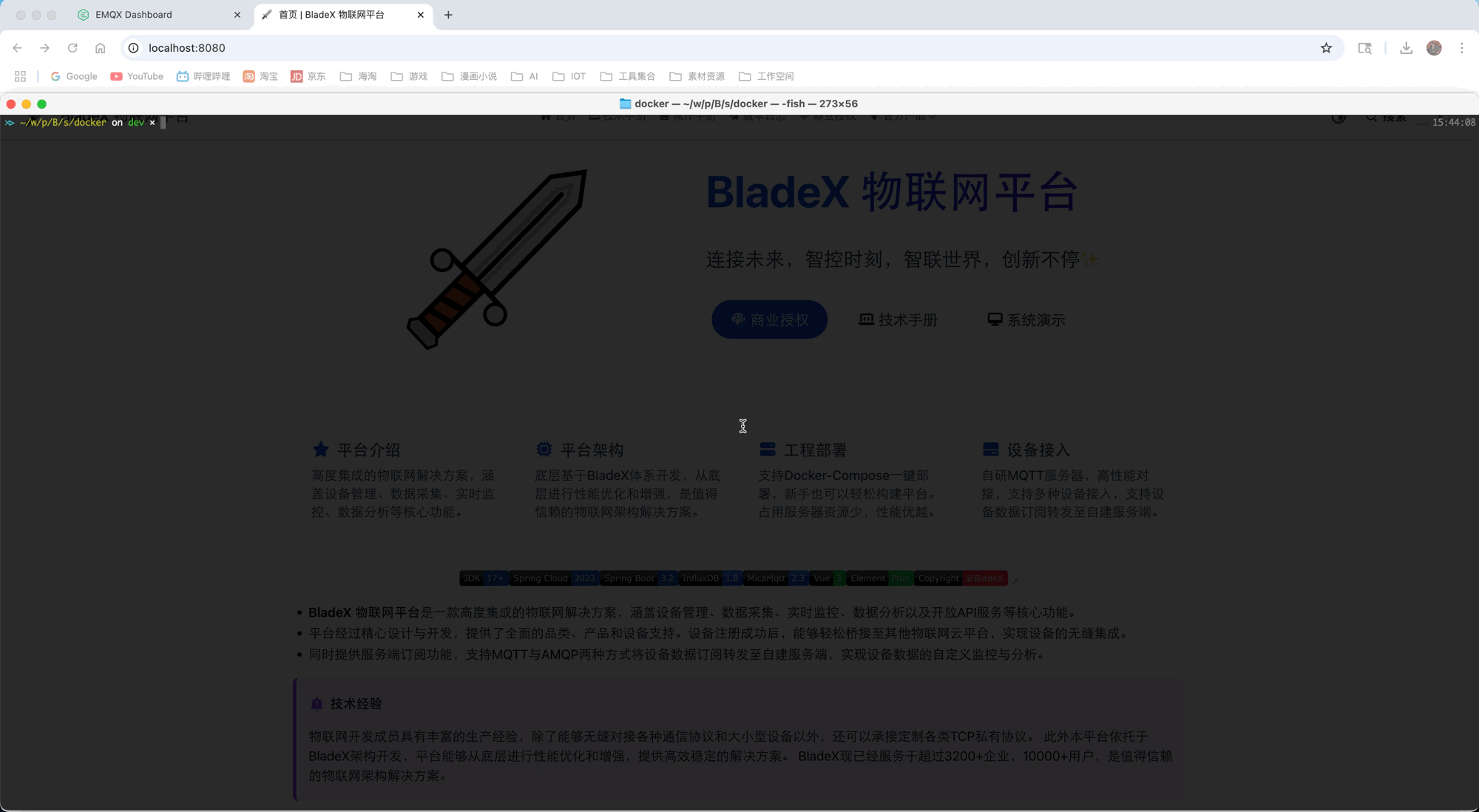Open a new tab with plus button
The width and height of the screenshot is (1479, 812).
(448, 15)
